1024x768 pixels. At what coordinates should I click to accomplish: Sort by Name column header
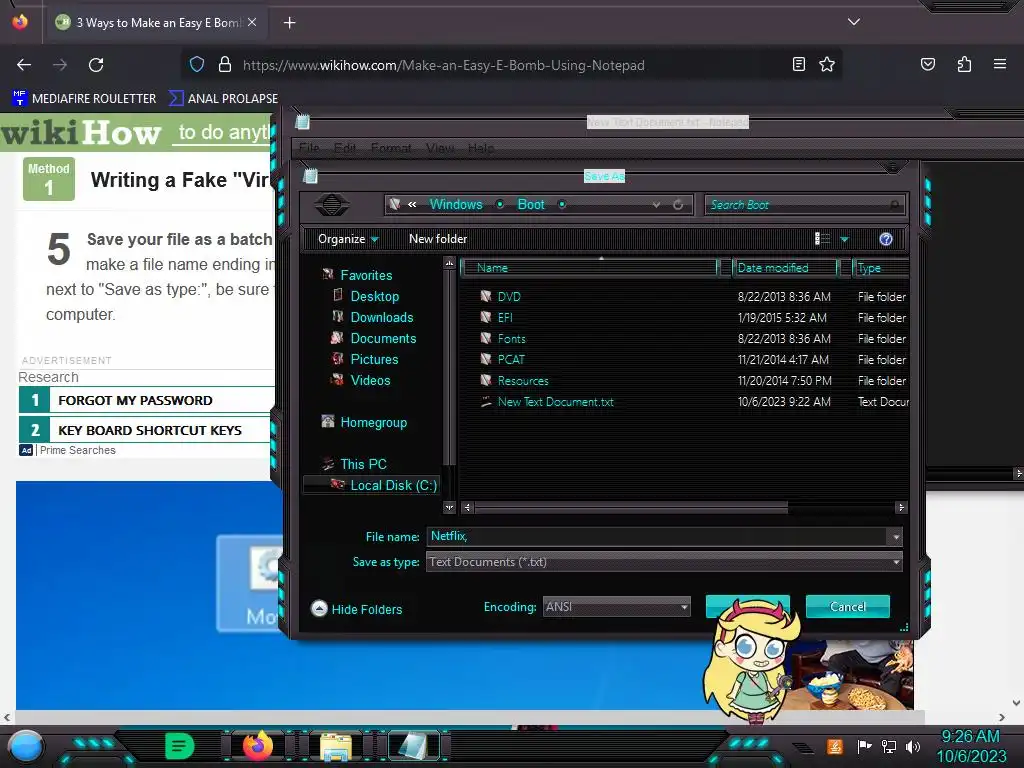coord(589,268)
